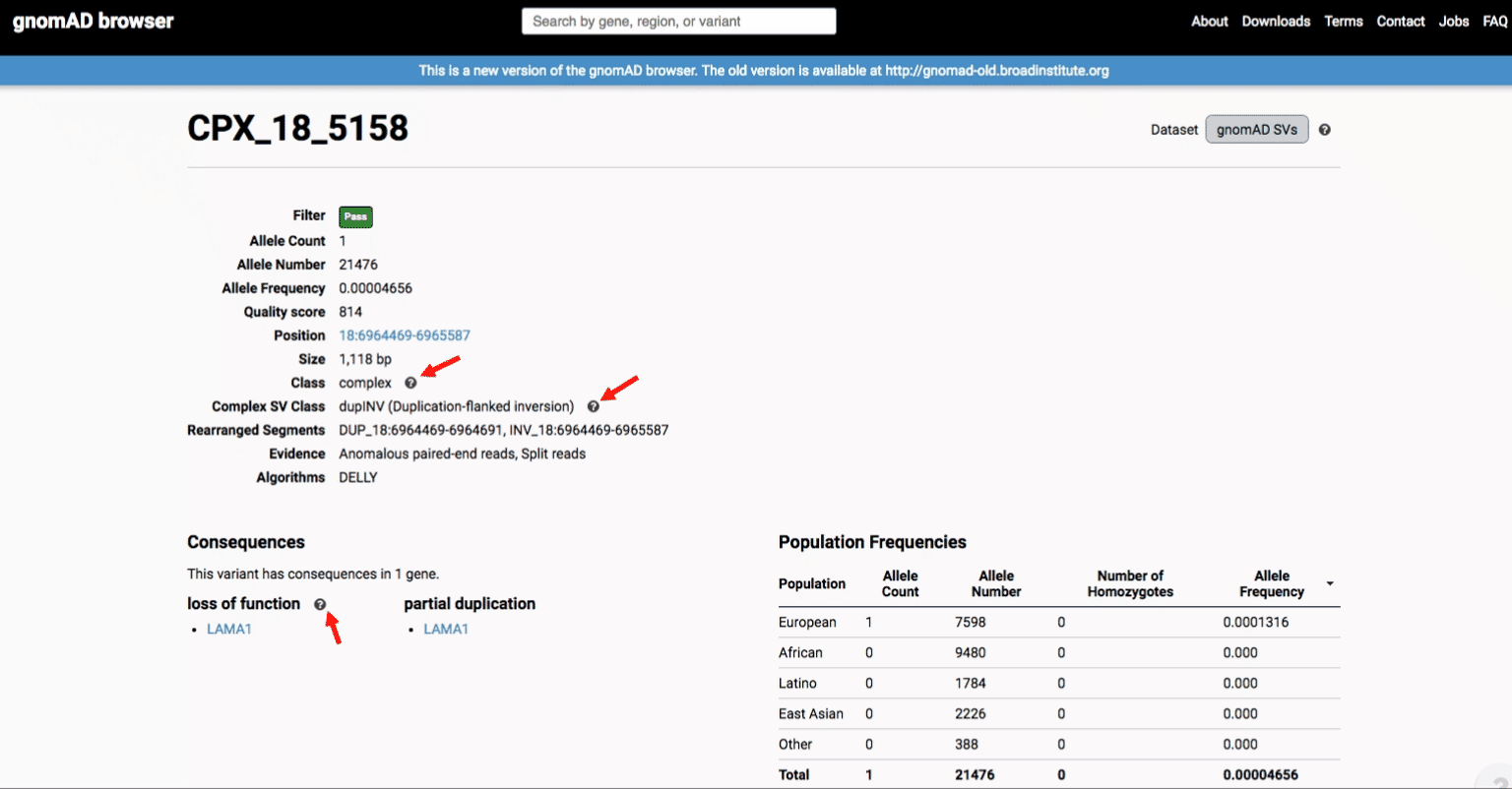
Task: Open help icon next to Class complex
Action: point(410,384)
